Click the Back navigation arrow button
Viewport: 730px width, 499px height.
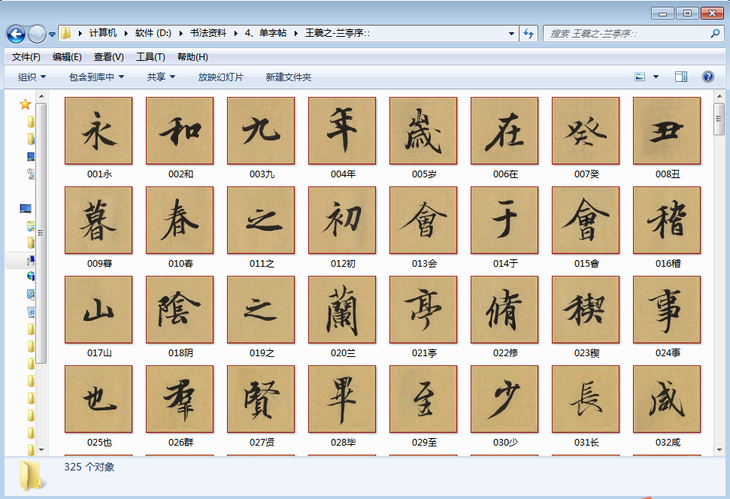tap(17, 34)
